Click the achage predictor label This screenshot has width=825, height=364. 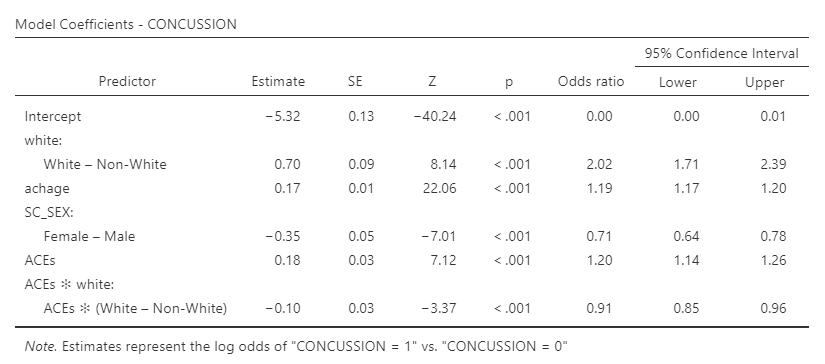pyautogui.click(x=47, y=188)
